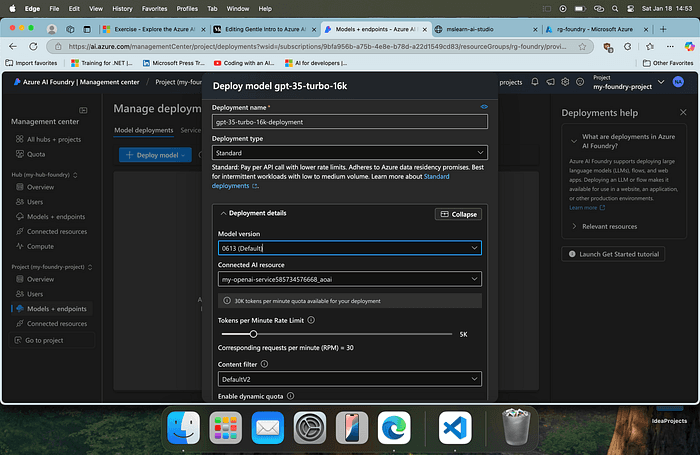Image resolution: width=700 pixels, height=455 pixels.
Task: Switch to the Model deployments tab
Action: click(143, 130)
